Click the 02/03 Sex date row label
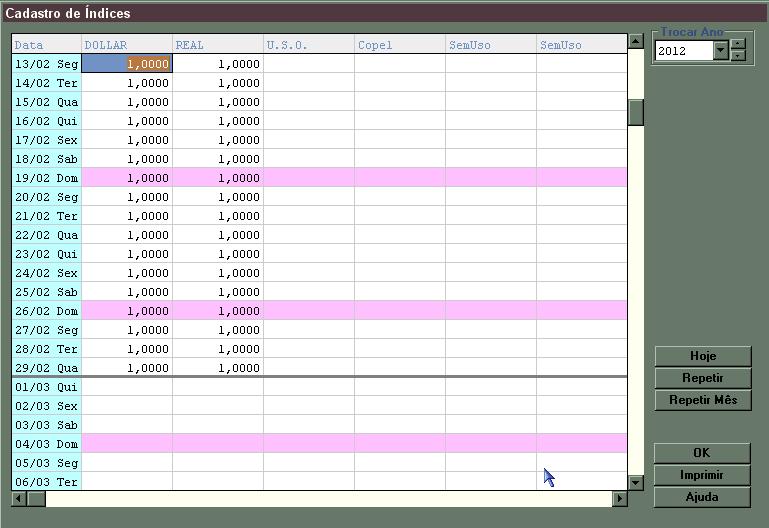The image size is (769, 528). click(x=46, y=406)
